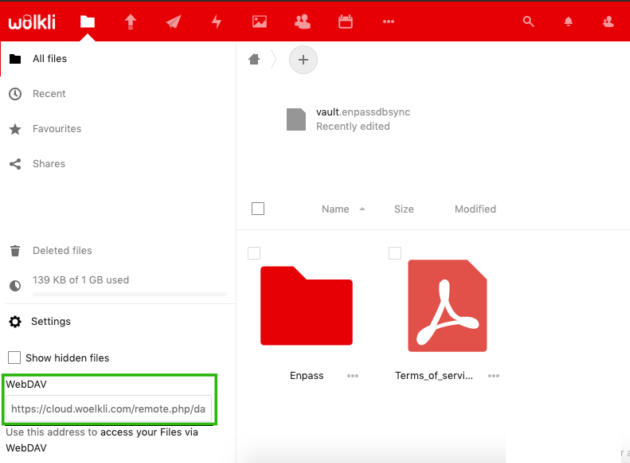Toggle the Settings section in sidebar

[51, 321]
